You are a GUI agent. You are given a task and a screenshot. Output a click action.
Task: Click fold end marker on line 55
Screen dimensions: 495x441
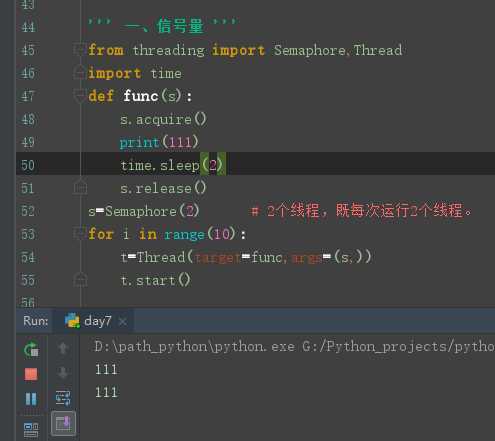click(80, 280)
